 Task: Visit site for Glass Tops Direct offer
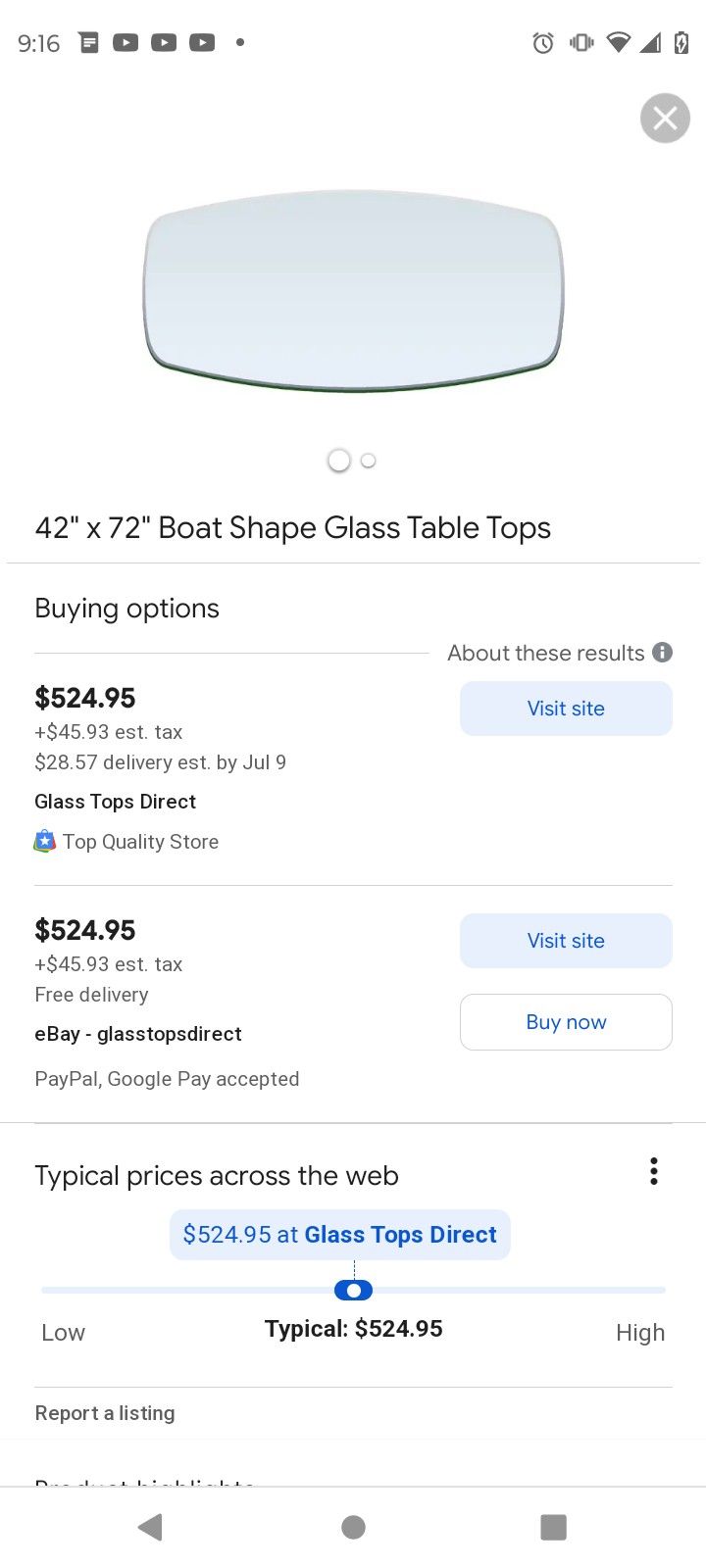click(x=566, y=709)
